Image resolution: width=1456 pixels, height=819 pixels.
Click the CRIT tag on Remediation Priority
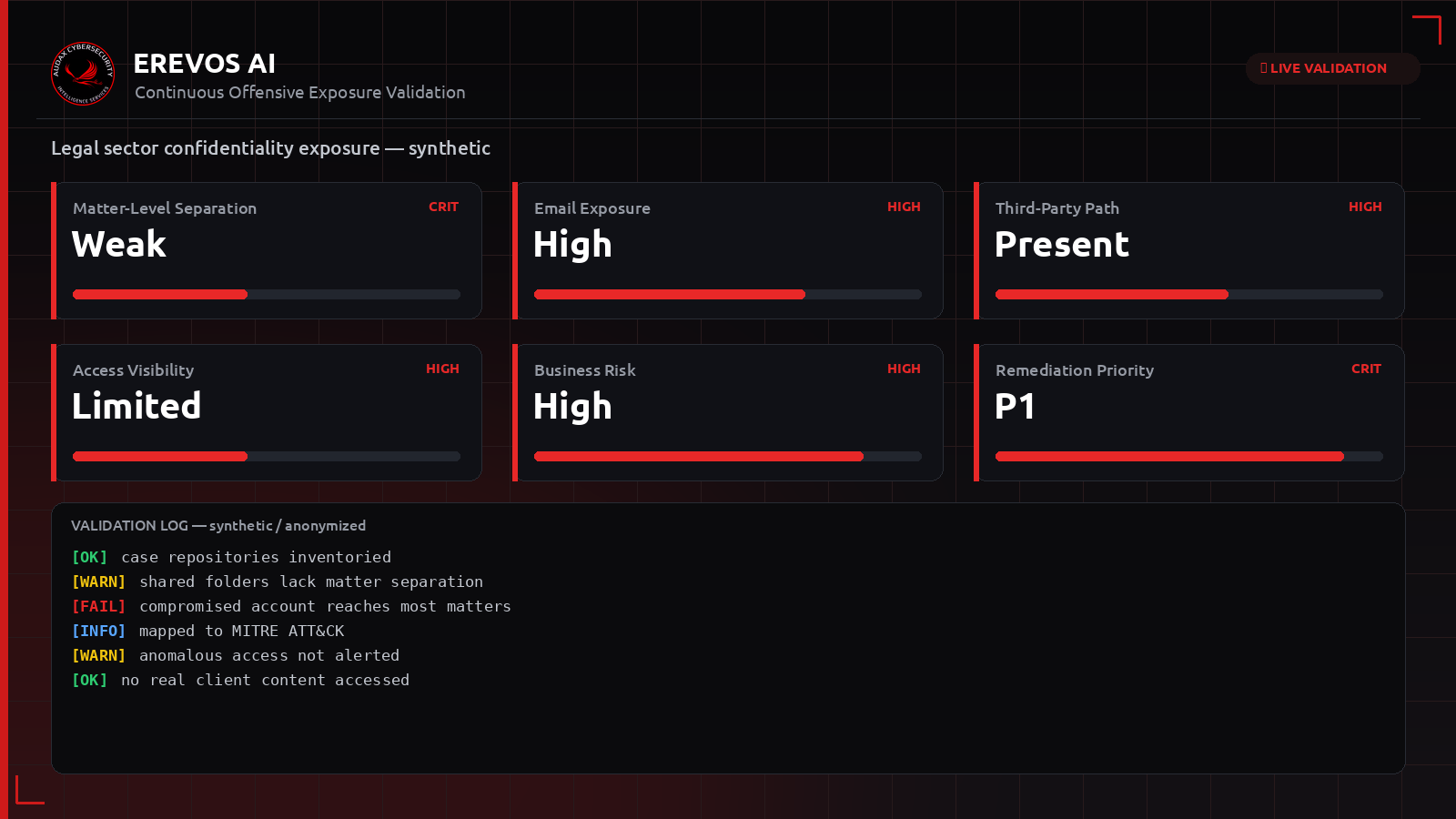click(x=1366, y=369)
